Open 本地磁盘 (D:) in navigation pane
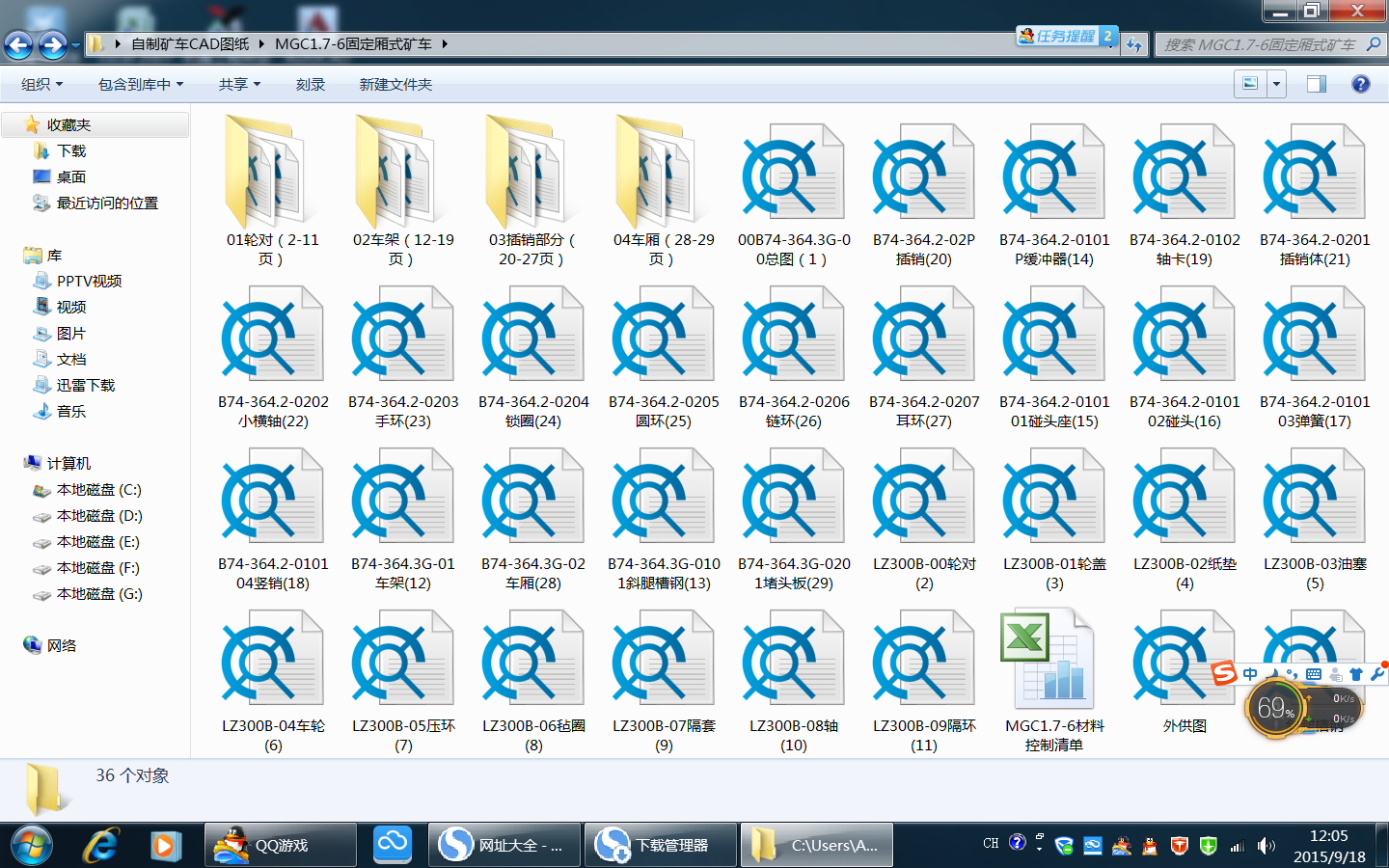The image size is (1389, 868). click(99, 515)
